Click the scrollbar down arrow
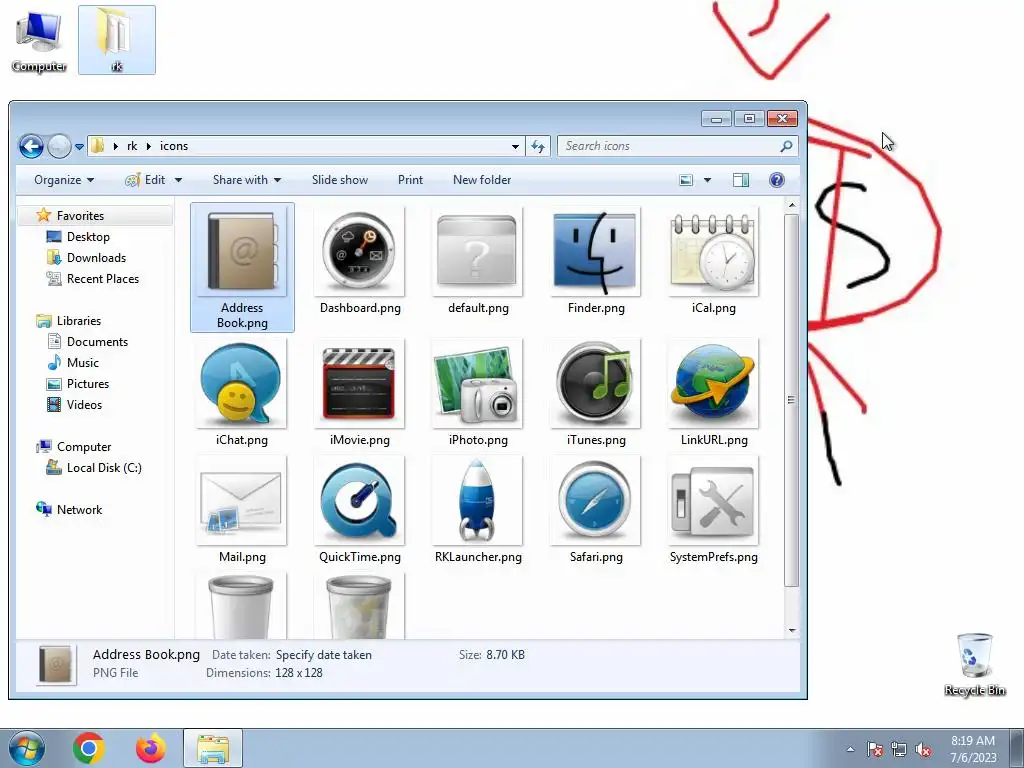1024x768 pixels. (x=792, y=630)
